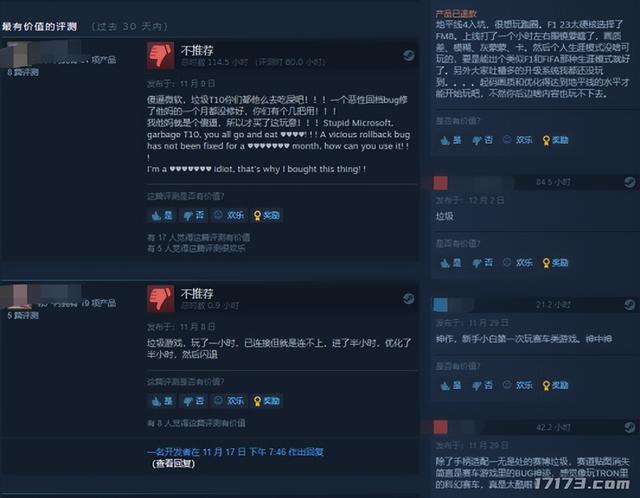Give 奖励 (award) to the November 9 review
640x498 pixels.
pos(266,216)
